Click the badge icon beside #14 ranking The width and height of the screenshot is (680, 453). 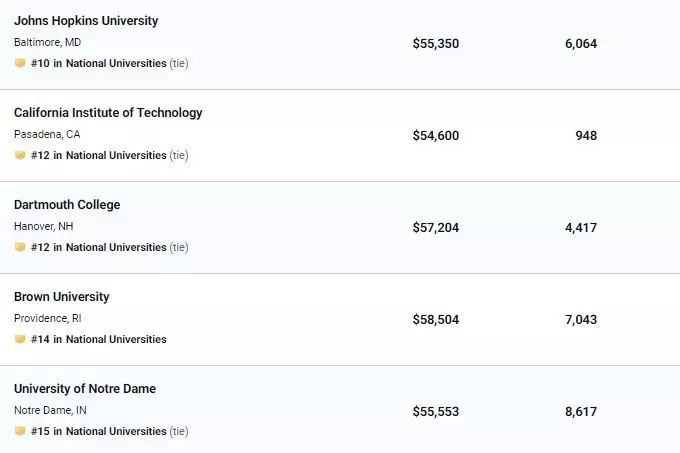pos(20,339)
